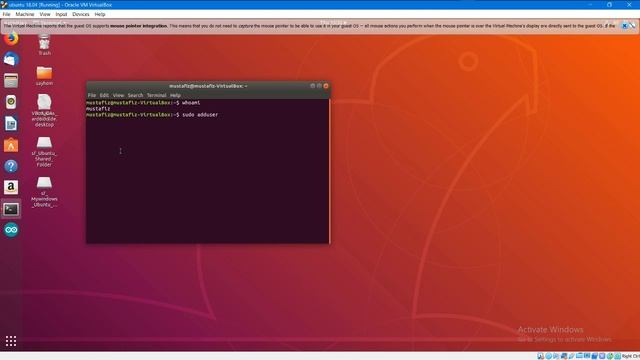Image resolution: width=640 pixels, height=360 pixels.
Task: Open the VirtualBox File menu
Action: (x=7, y=14)
